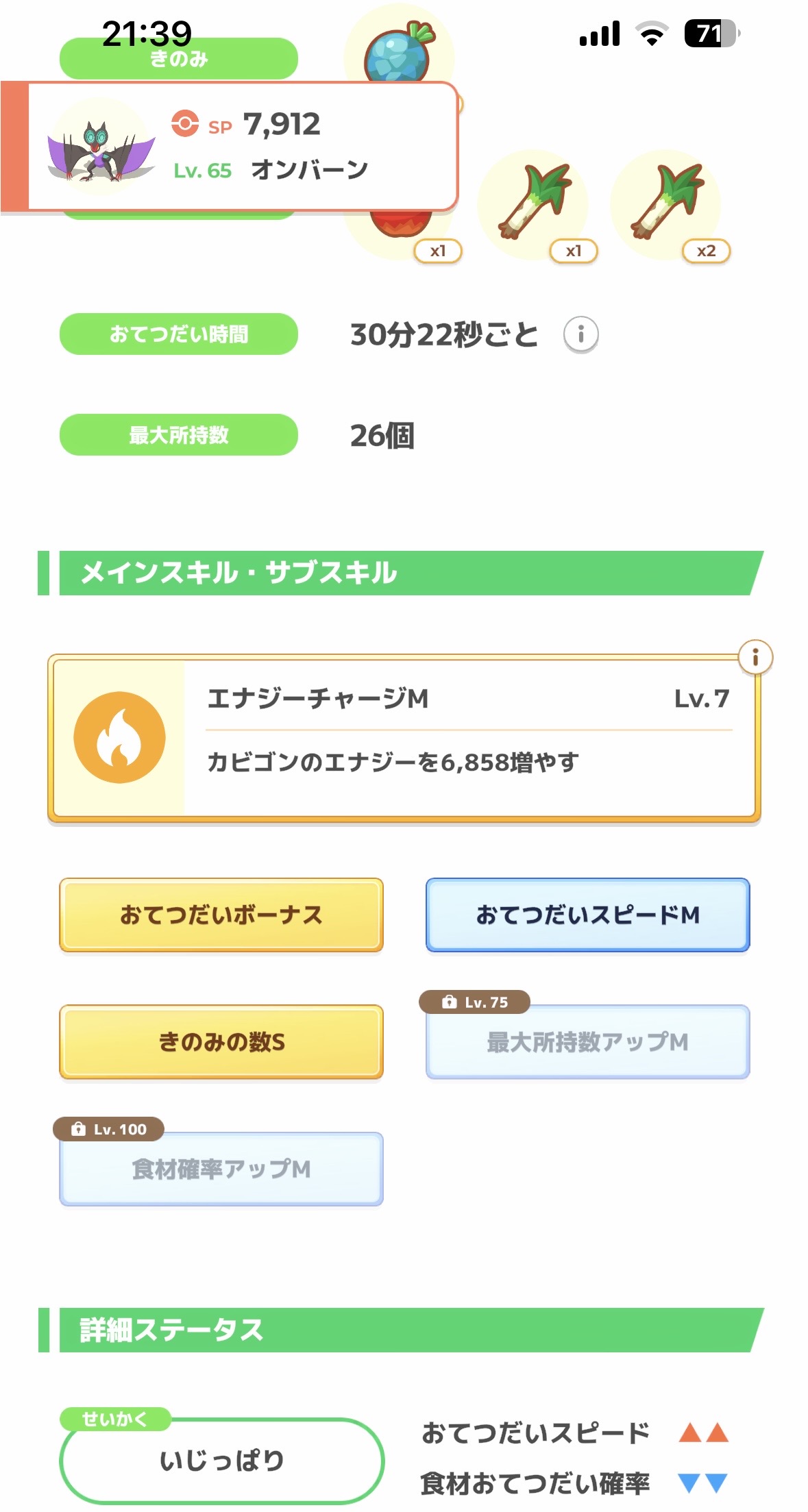Tap info icon beside おてつだい時間 value
The image size is (808, 1512).
pyautogui.click(x=580, y=334)
